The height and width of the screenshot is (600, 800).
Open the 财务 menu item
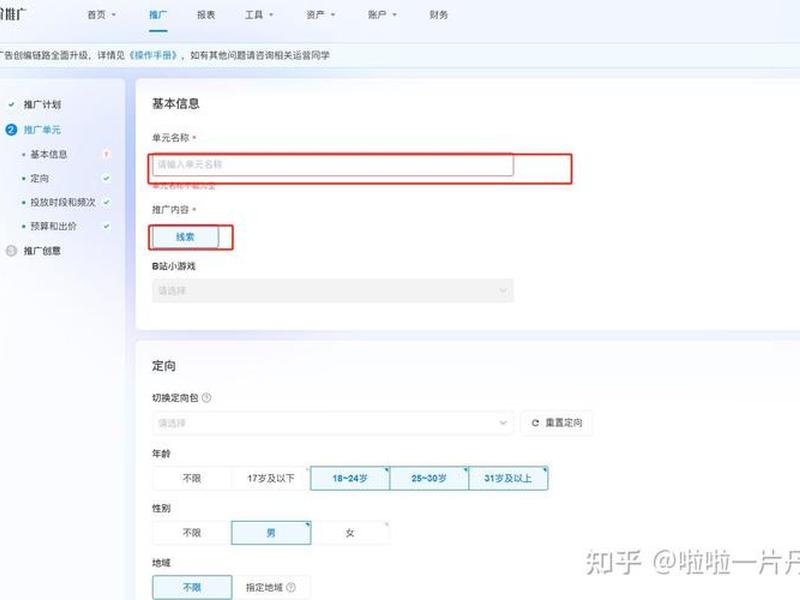(439, 15)
